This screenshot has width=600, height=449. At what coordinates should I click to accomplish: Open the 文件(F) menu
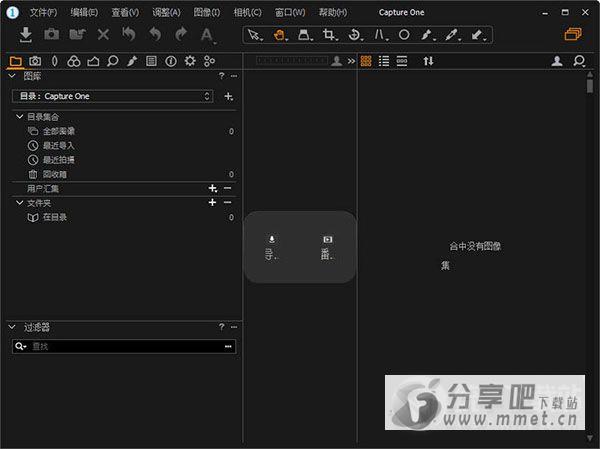click(x=44, y=13)
